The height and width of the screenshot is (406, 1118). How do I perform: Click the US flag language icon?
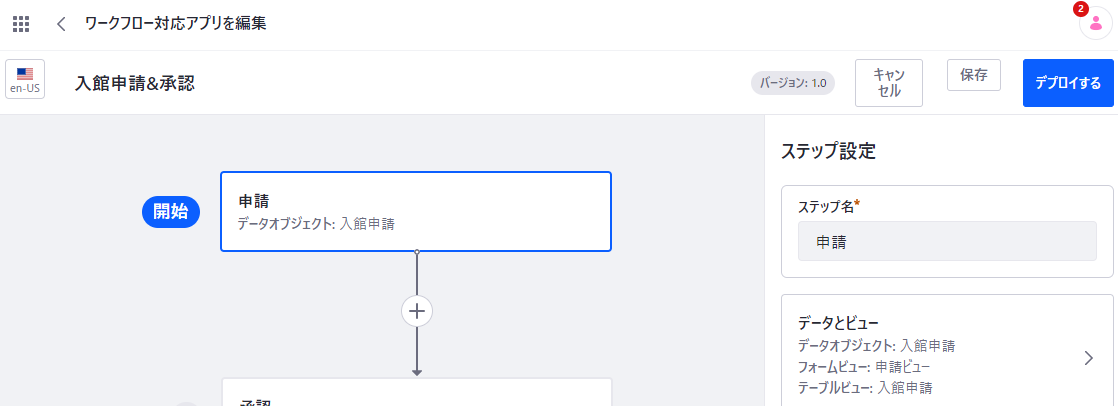tap(25, 73)
